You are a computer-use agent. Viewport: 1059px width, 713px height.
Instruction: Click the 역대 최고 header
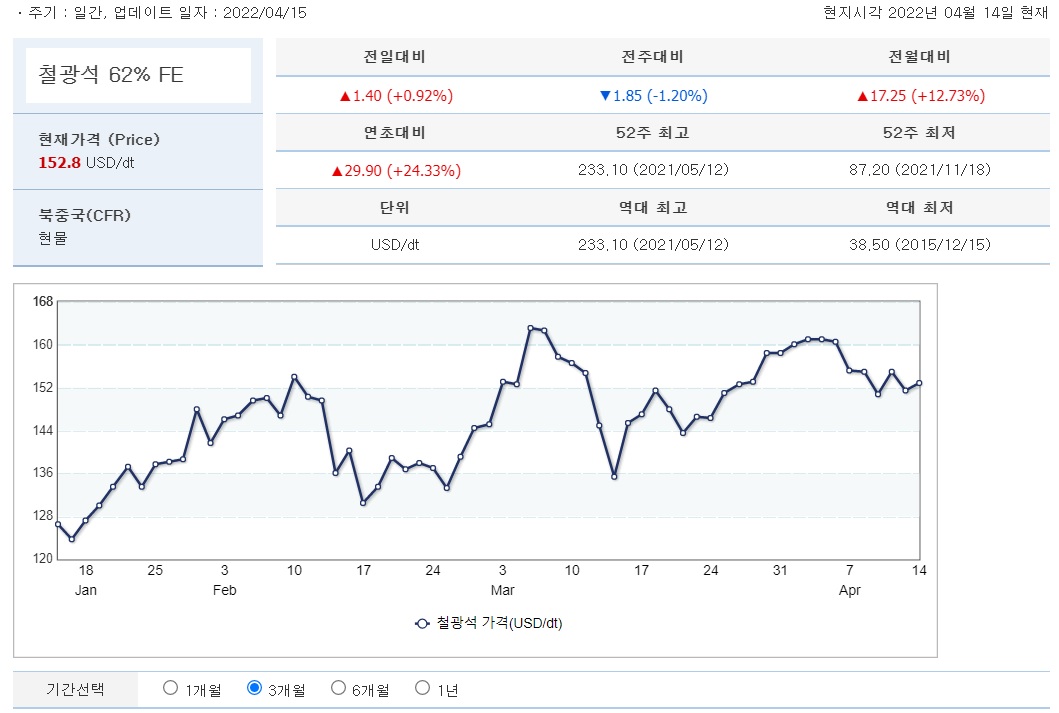pos(652,207)
